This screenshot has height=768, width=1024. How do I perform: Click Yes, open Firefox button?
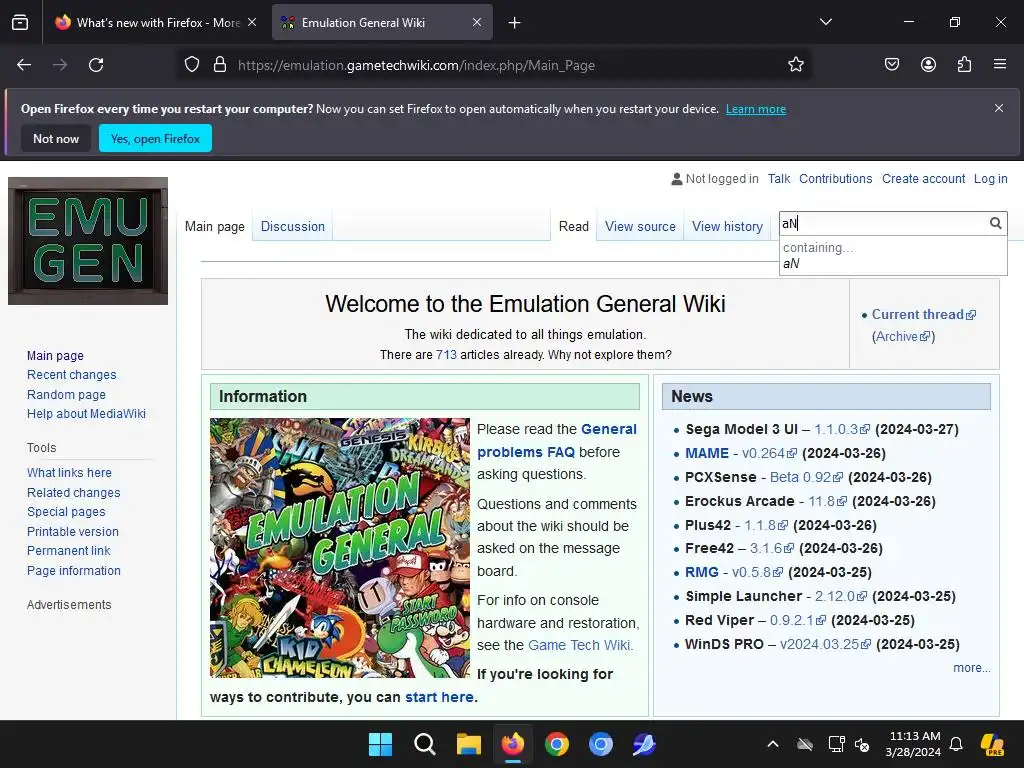pos(155,138)
